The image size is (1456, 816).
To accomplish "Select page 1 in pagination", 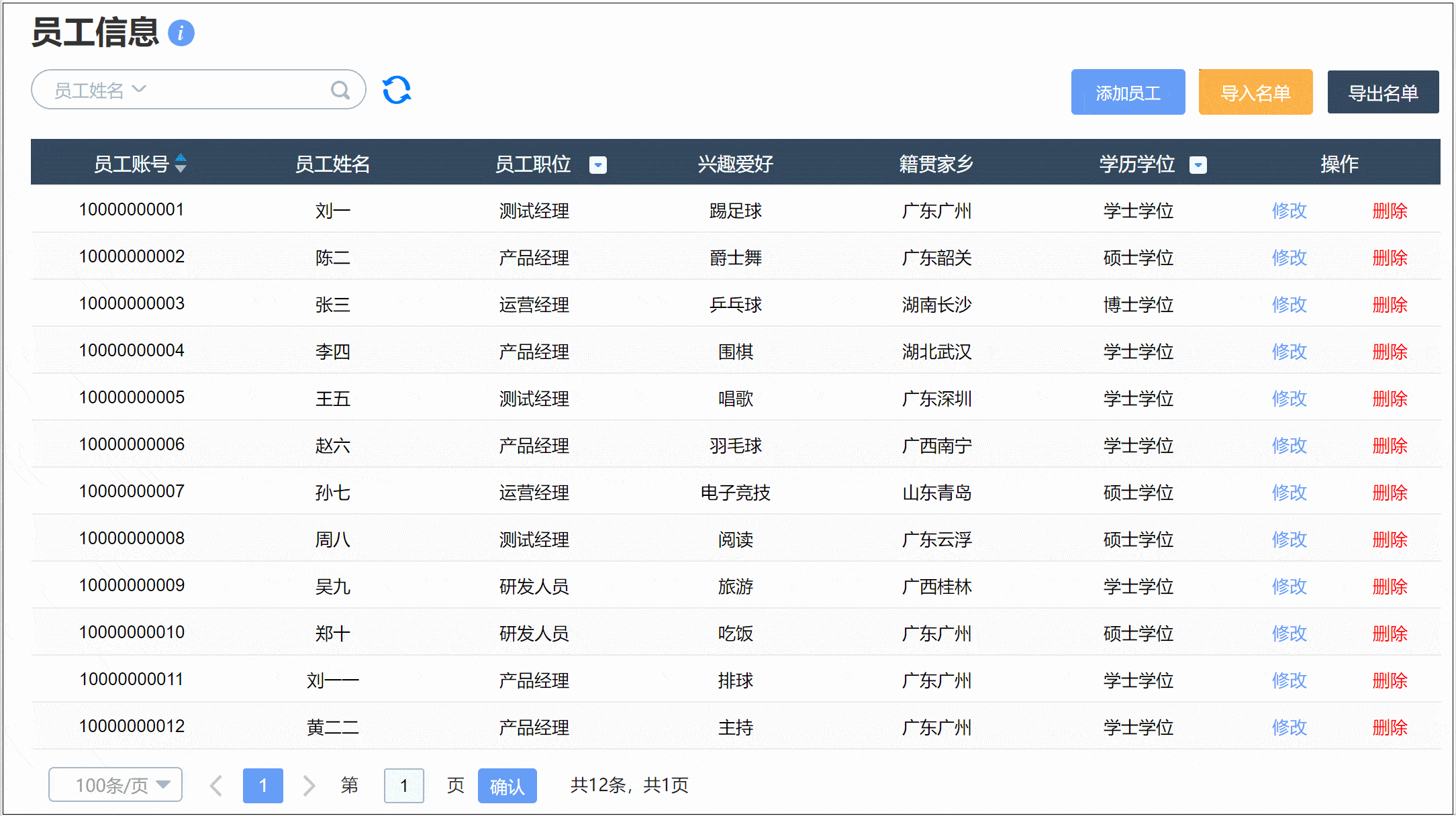I will [x=262, y=785].
